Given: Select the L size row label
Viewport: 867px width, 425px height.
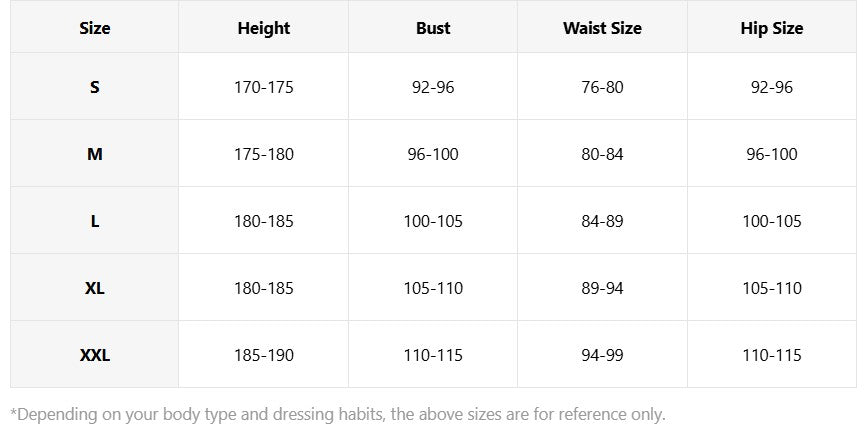Looking at the screenshot, I should pos(95,221).
